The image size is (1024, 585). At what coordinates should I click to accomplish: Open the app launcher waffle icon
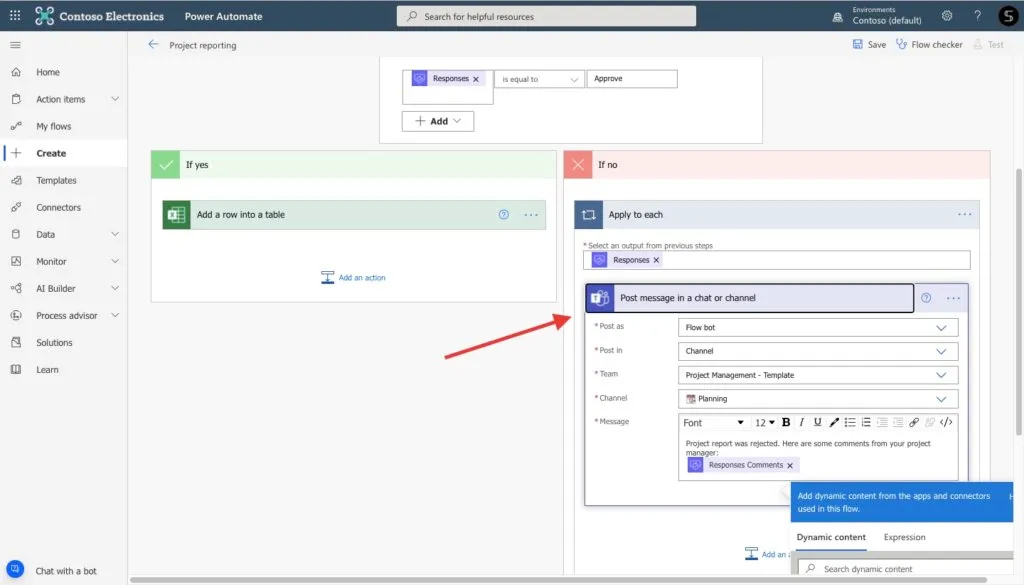point(15,15)
